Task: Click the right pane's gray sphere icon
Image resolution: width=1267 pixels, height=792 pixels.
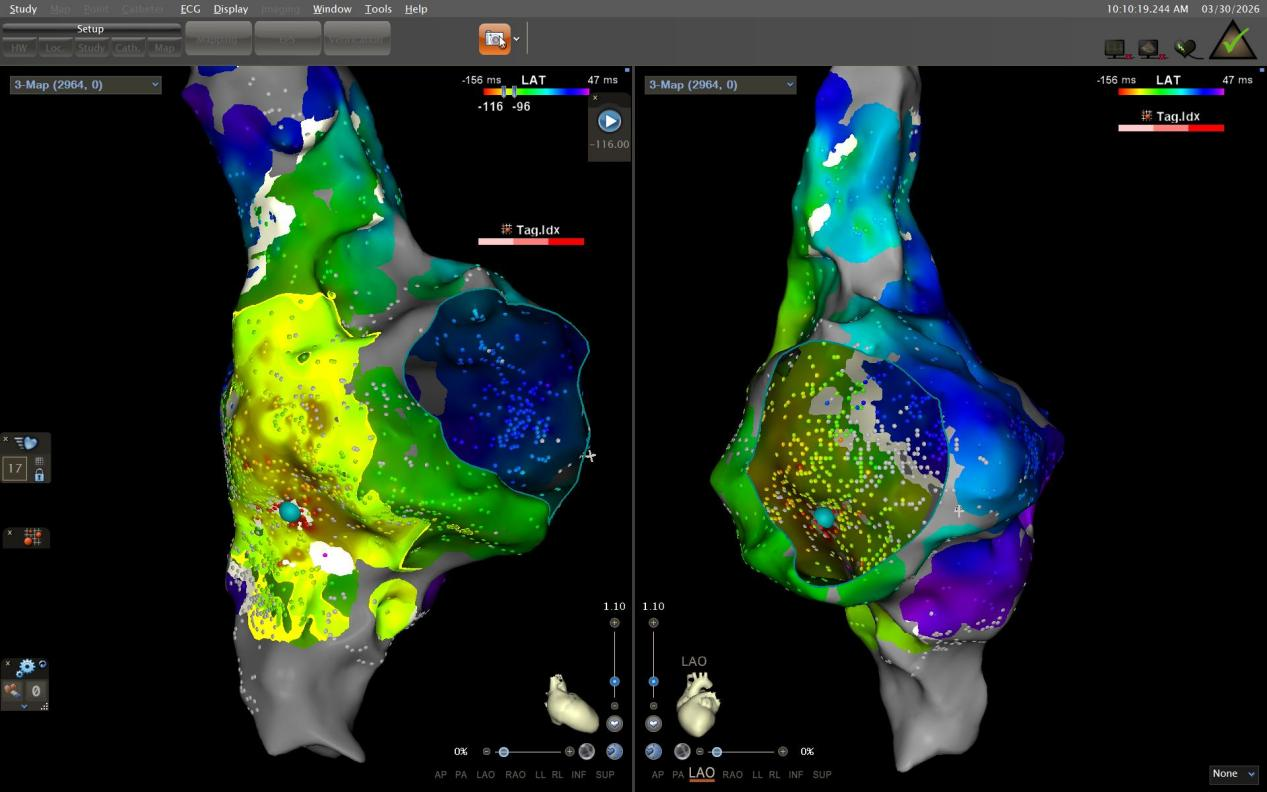Action: (682, 751)
